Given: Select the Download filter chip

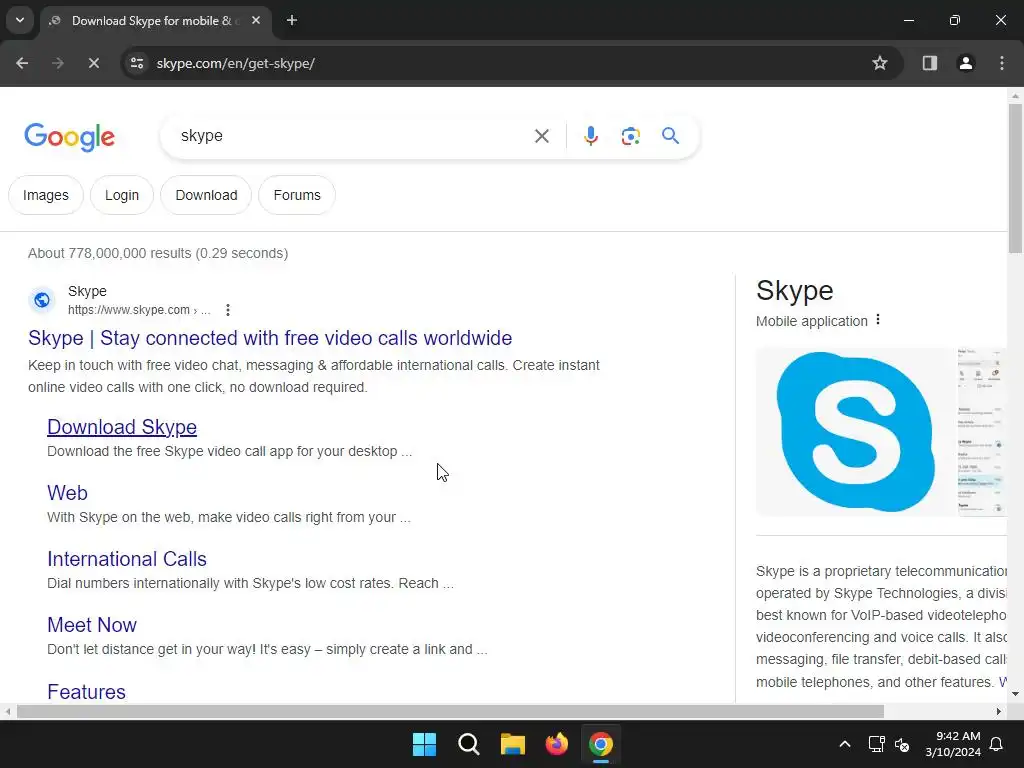Looking at the screenshot, I should coord(206,195).
